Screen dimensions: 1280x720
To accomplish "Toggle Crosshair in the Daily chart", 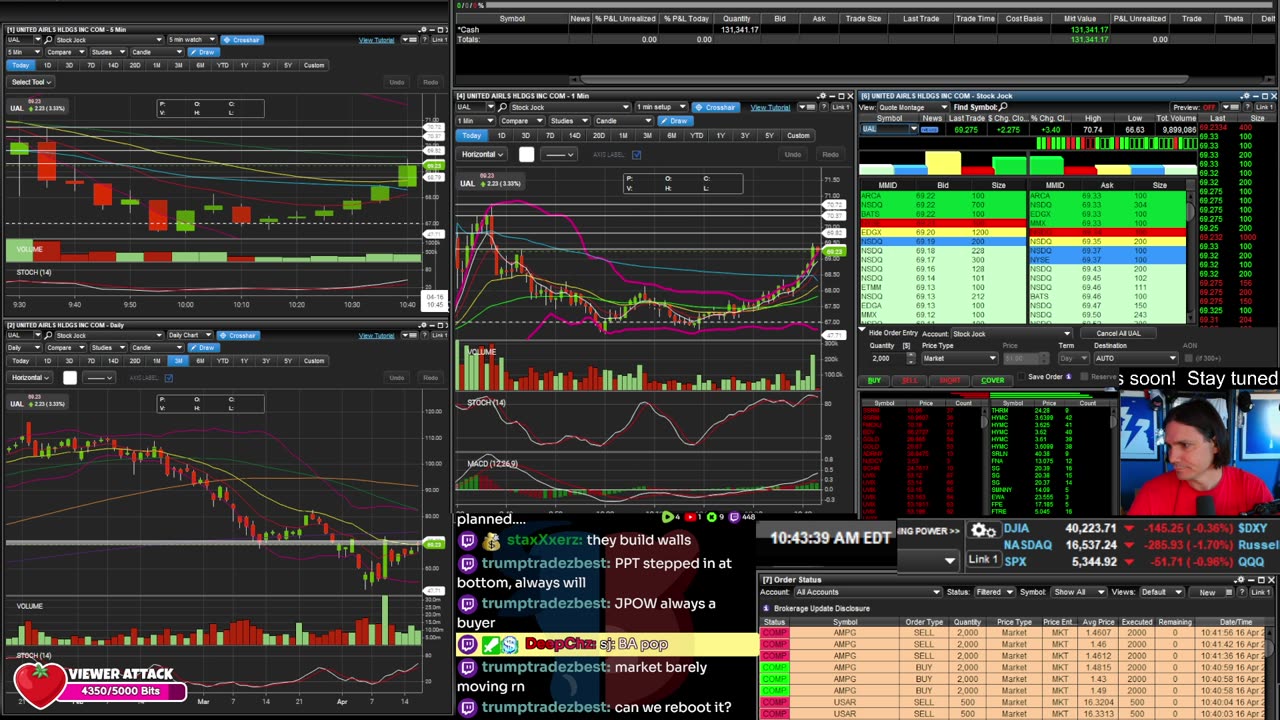I will point(237,336).
